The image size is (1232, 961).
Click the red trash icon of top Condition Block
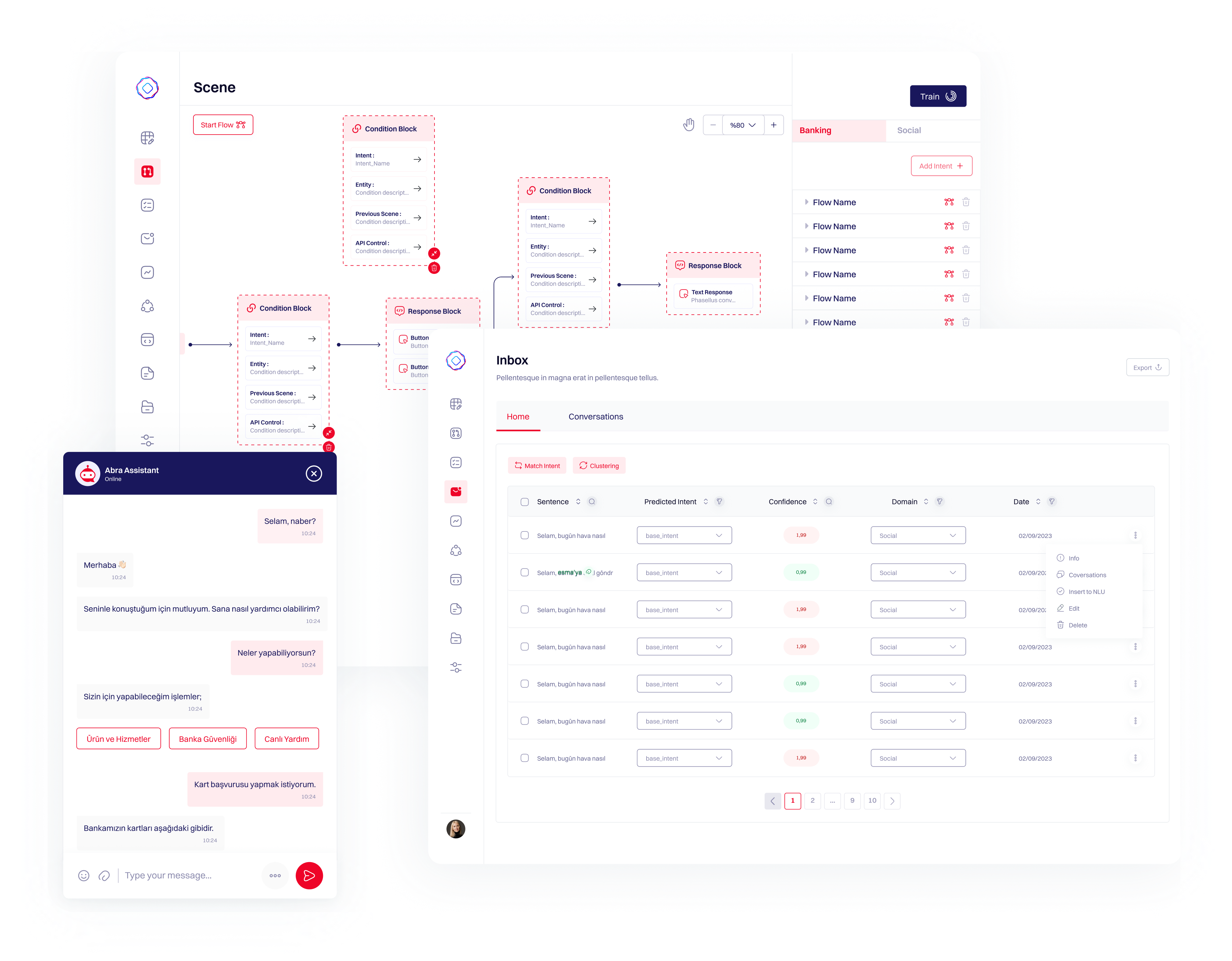point(434,268)
